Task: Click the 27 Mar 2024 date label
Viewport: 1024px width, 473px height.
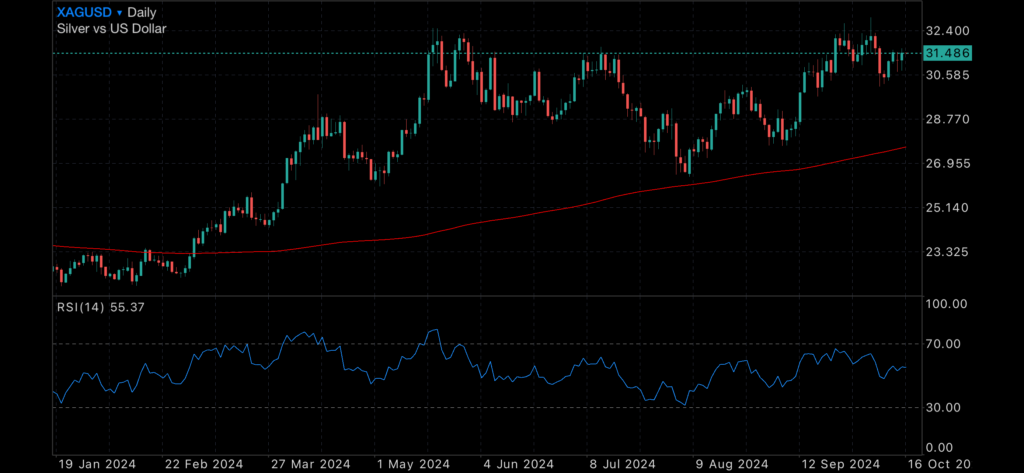Action: pos(309,464)
